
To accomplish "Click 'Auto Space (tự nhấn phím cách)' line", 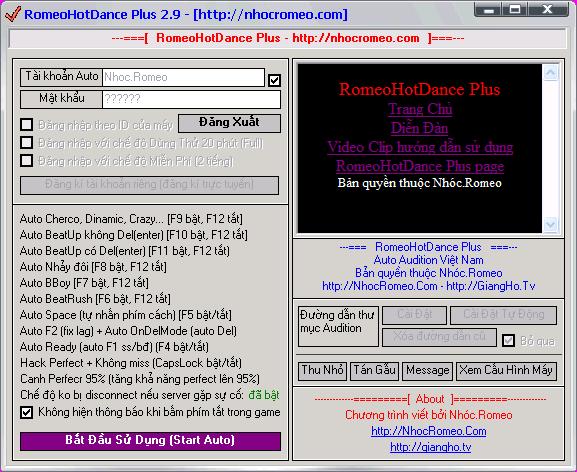I will click(126, 315).
